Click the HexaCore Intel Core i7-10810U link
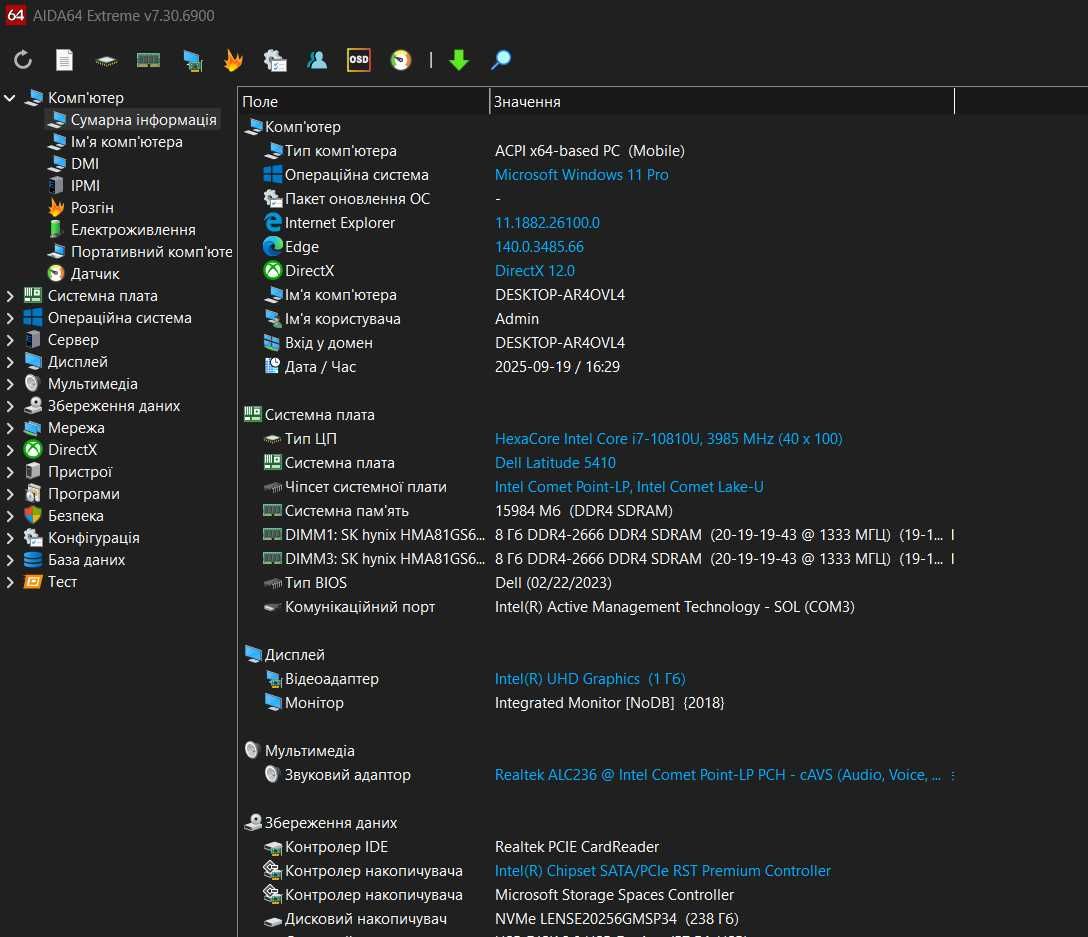This screenshot has width=1088, height=937. [668, 439]
